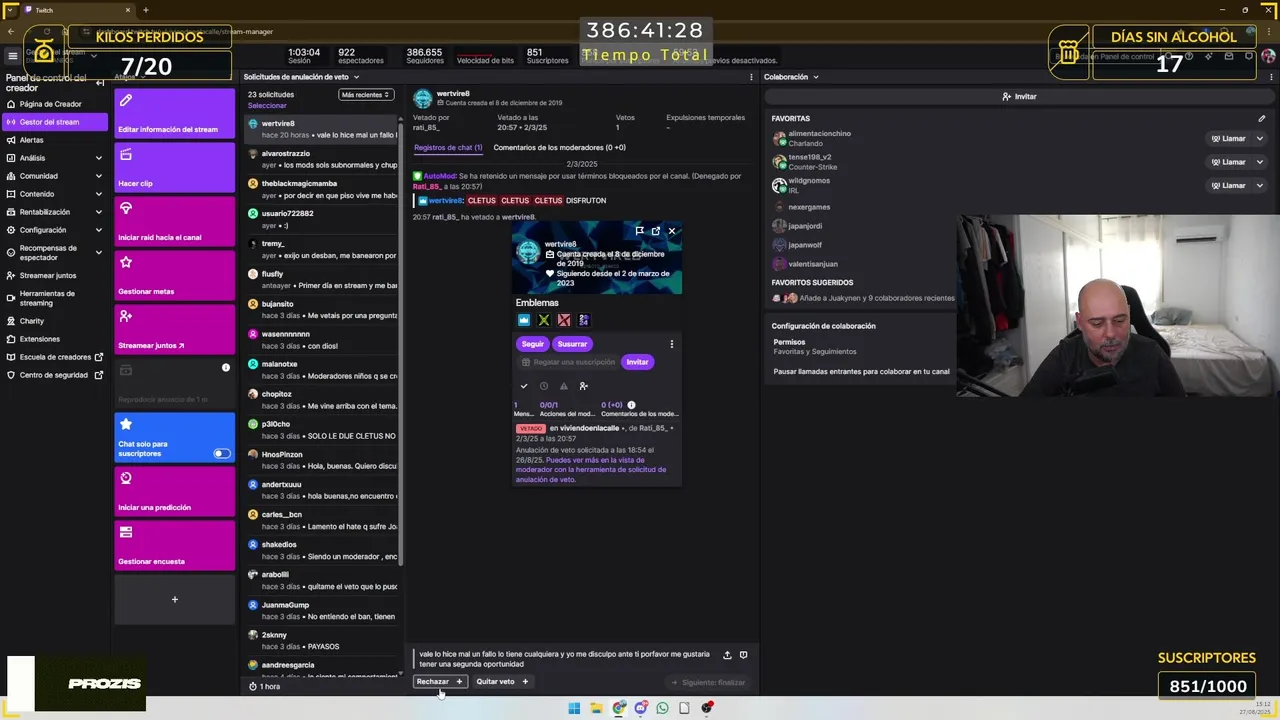Open Windows Start menu in taskbar
The width and height of the screenshot is (1280, 720).
coord(574,708)
